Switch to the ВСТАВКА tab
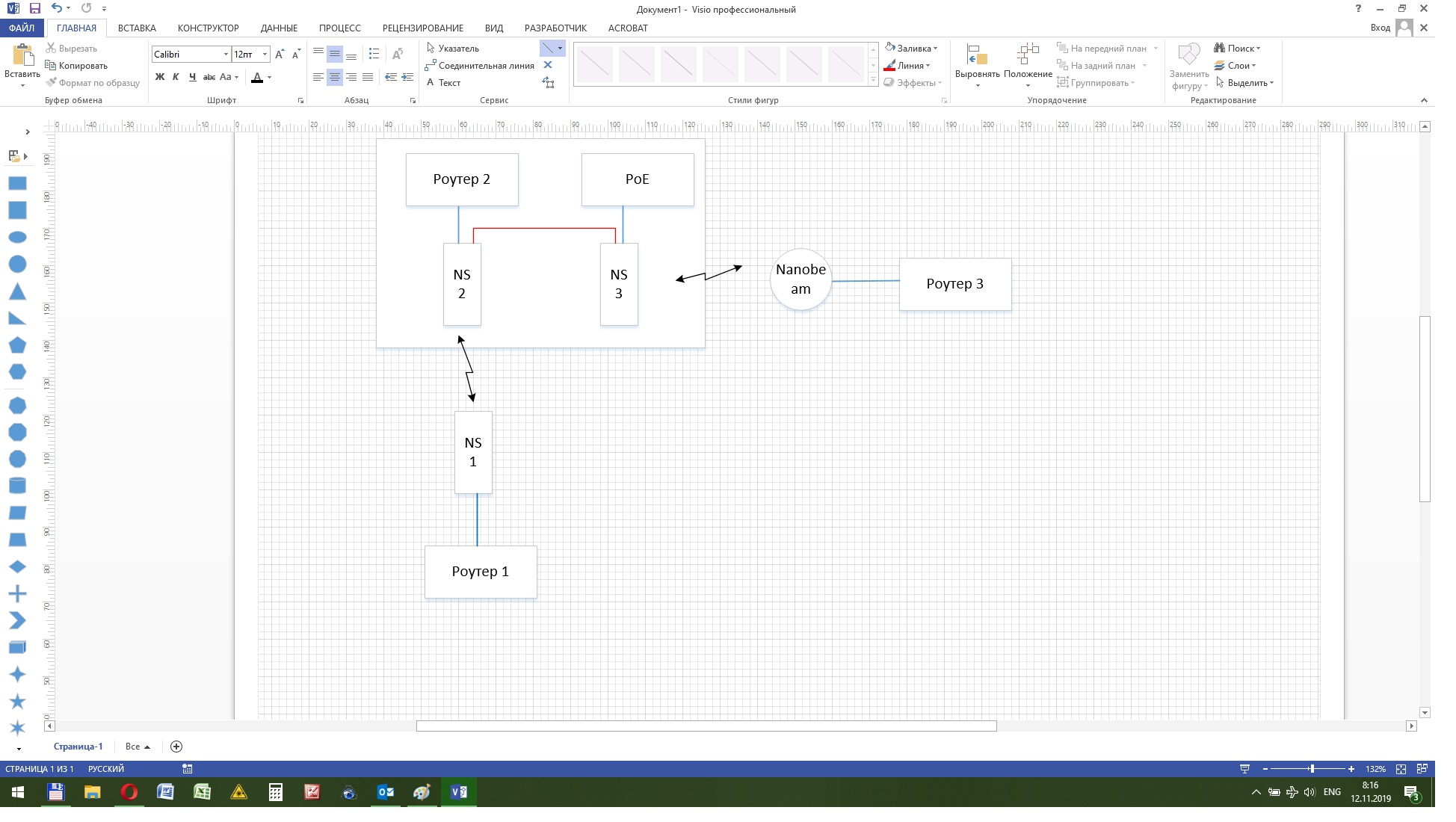Image resolution: width=1456 pixels, height=822 pixels. pos(137,28)
